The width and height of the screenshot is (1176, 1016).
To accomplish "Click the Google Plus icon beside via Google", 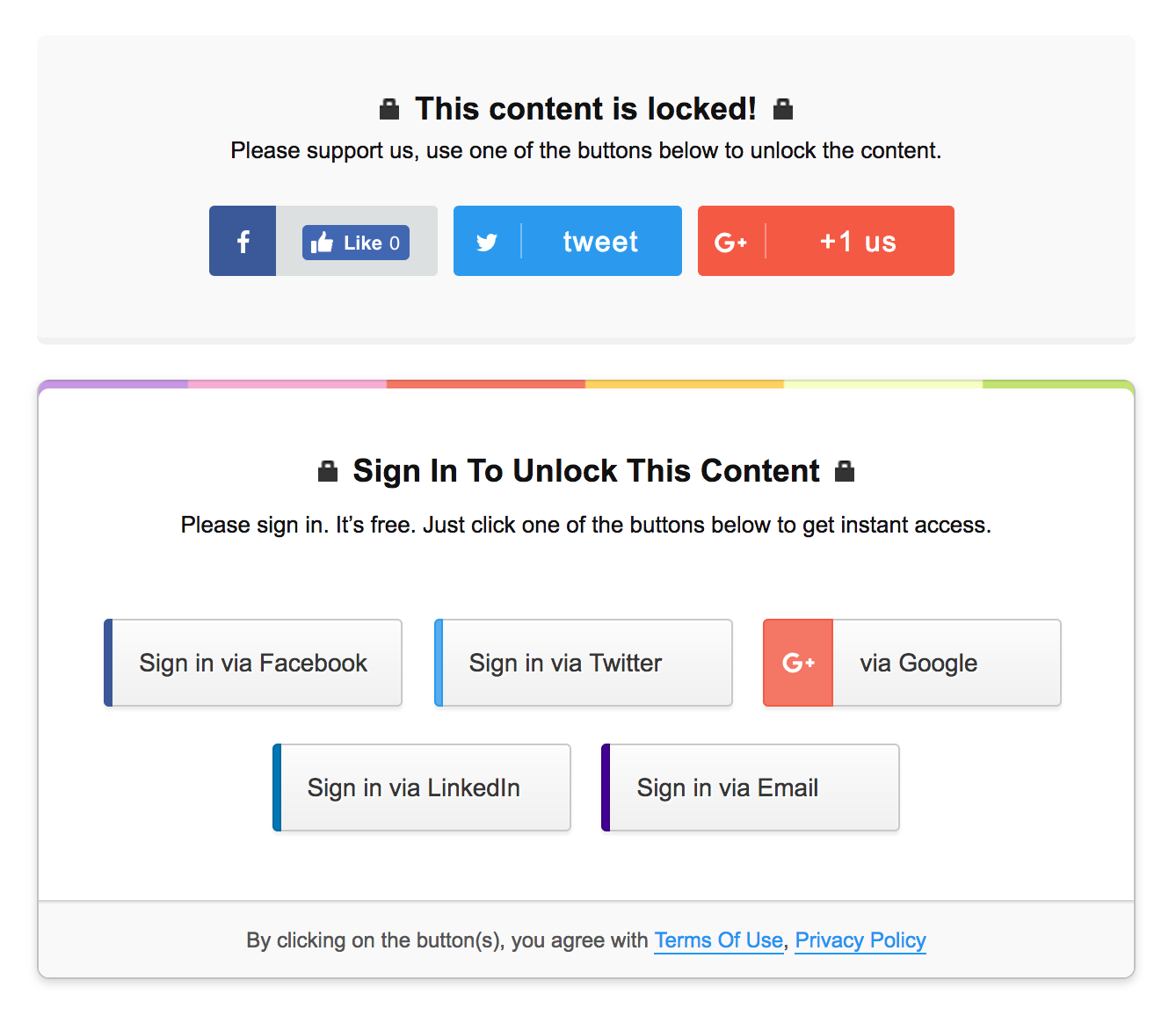I will [798, 663].
